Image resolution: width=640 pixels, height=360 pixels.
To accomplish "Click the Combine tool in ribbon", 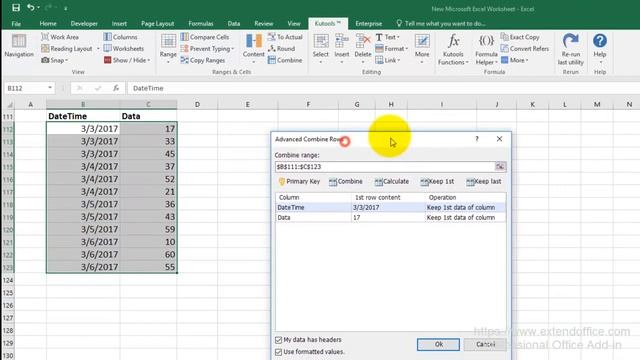I will click(285, 60).
